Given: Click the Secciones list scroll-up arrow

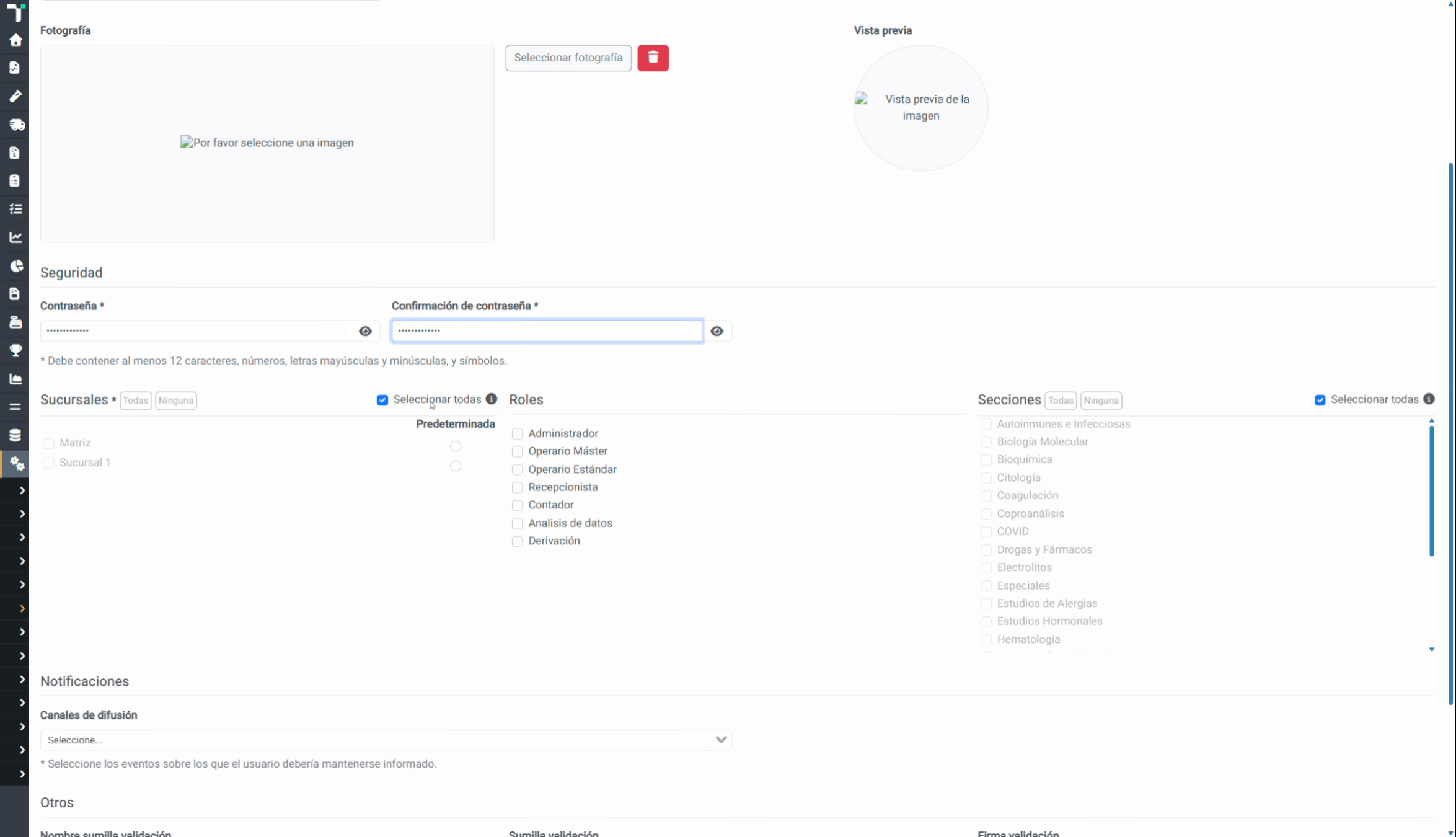Looking at the screenshot, I should 1431,421.
